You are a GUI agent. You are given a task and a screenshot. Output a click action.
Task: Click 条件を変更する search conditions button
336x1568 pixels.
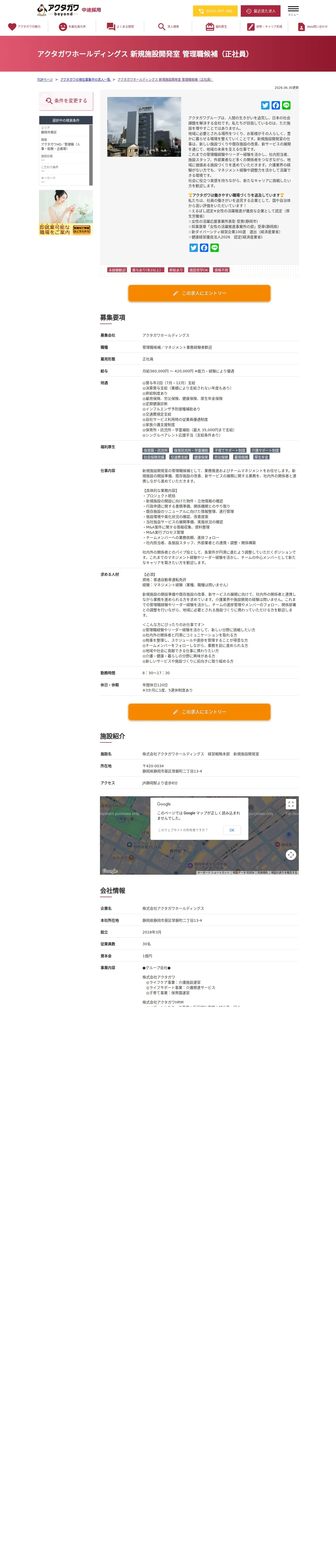point(66,101)
